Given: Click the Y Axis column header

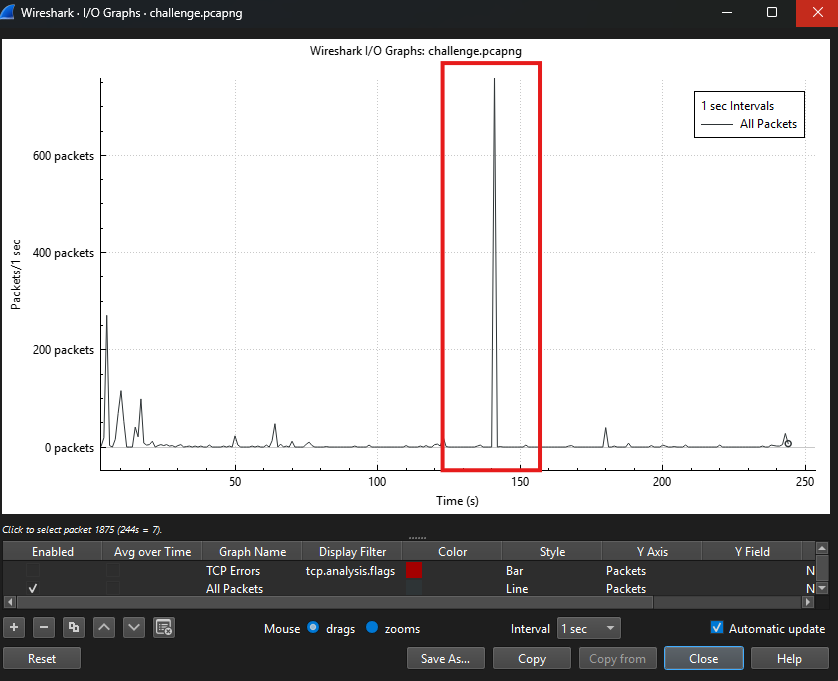Looking at the screenshot, I should (652, 551).
